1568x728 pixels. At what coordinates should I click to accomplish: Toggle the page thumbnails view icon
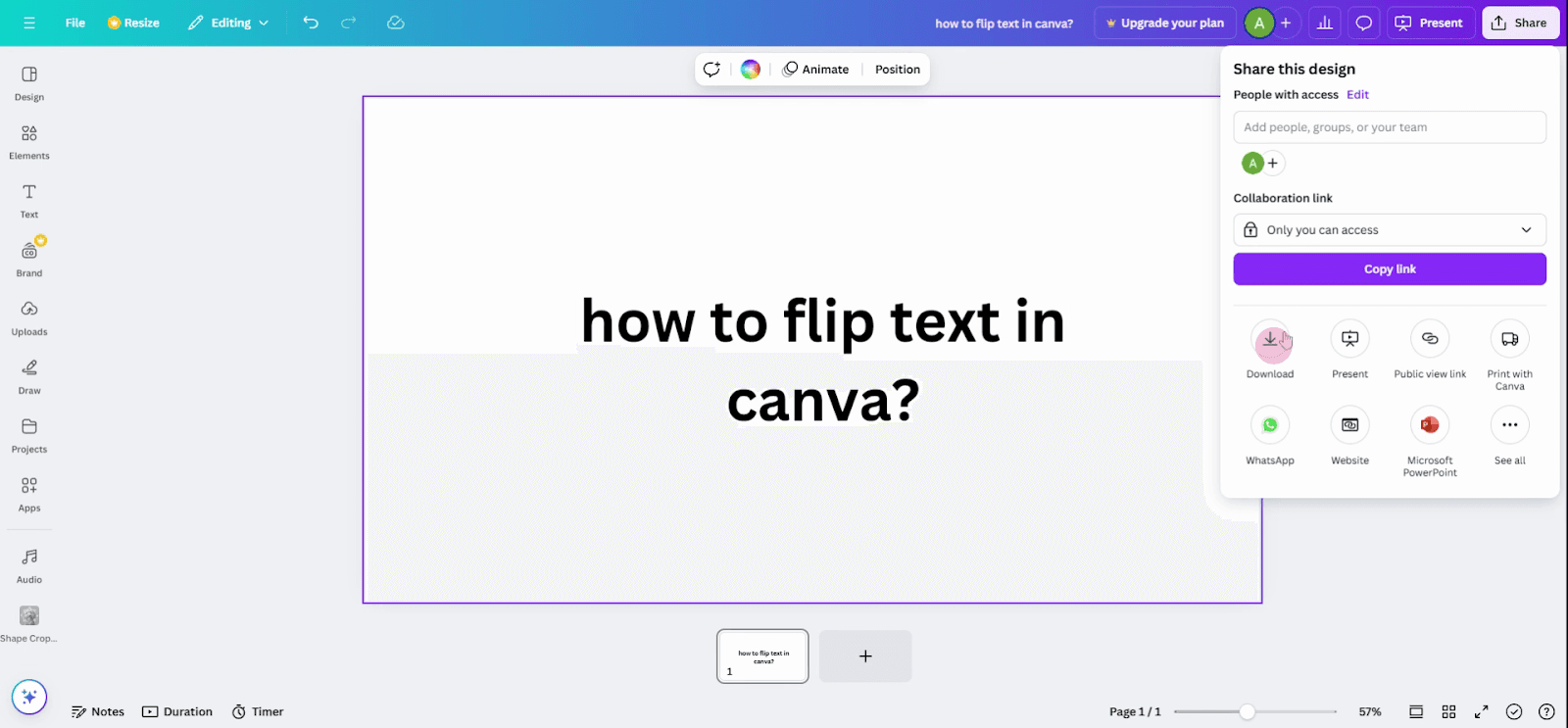coord(1416,711)
